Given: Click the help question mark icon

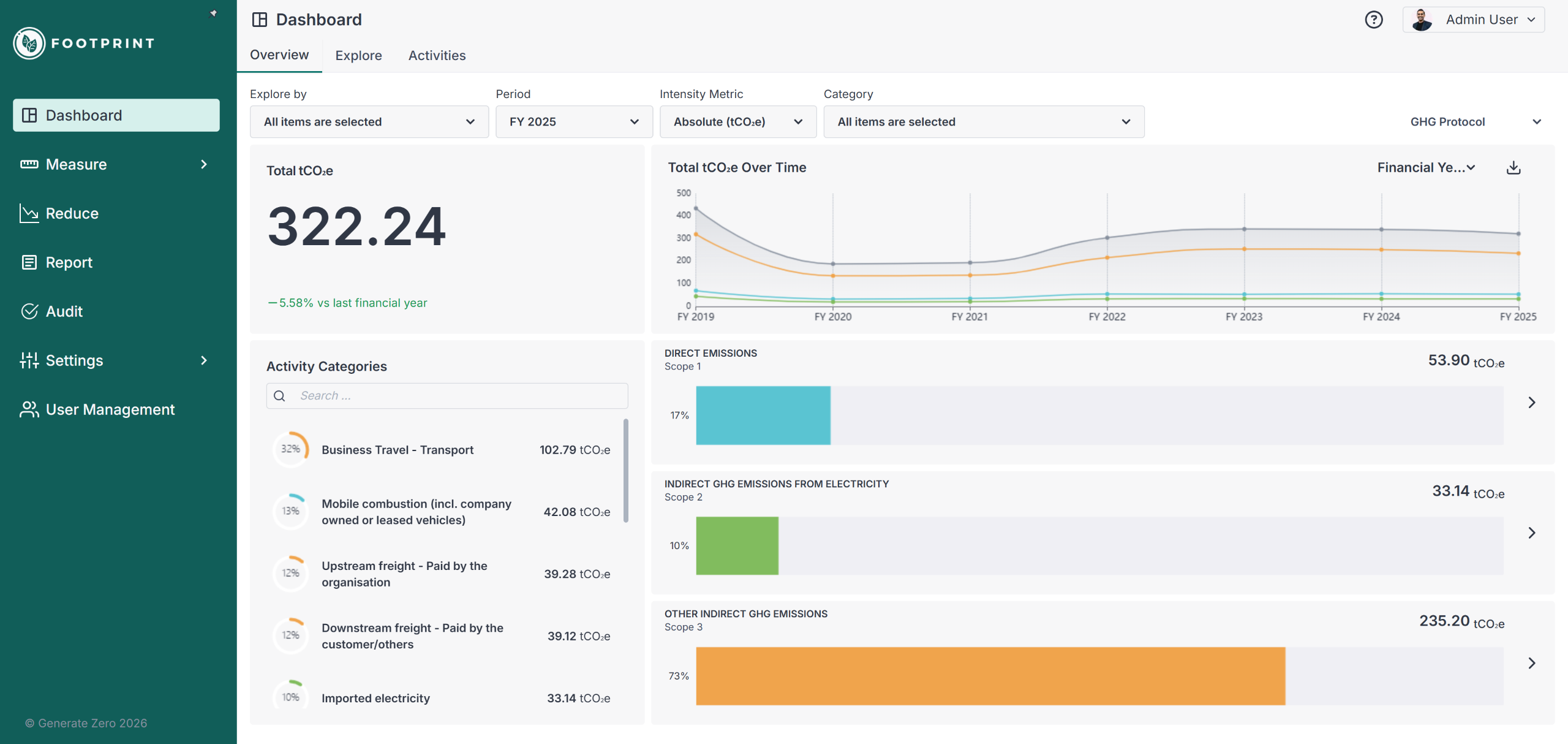Looking at the screenshot, I should [1373, 20].
